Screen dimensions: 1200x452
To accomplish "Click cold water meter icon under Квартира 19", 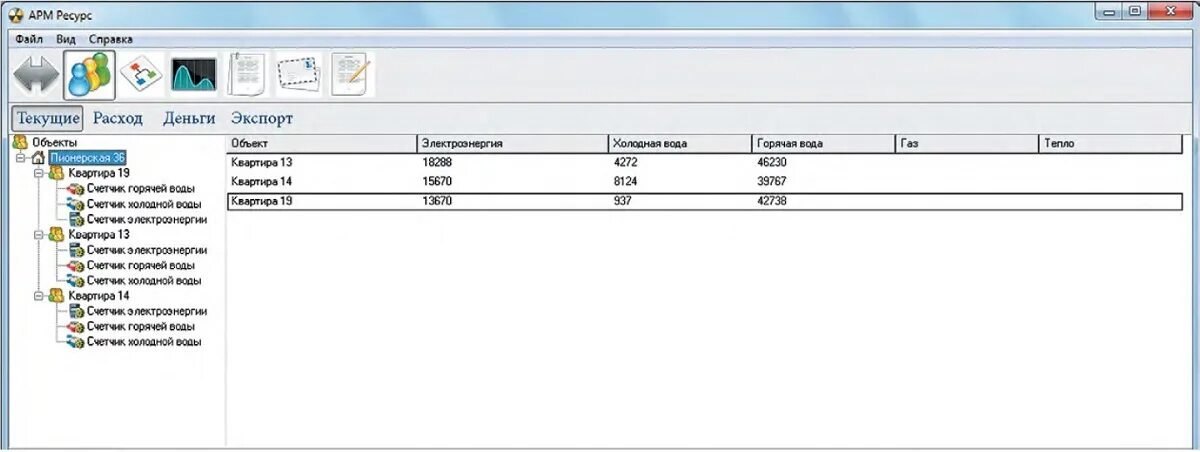I will pyautogui.click(x=76, y=204).
